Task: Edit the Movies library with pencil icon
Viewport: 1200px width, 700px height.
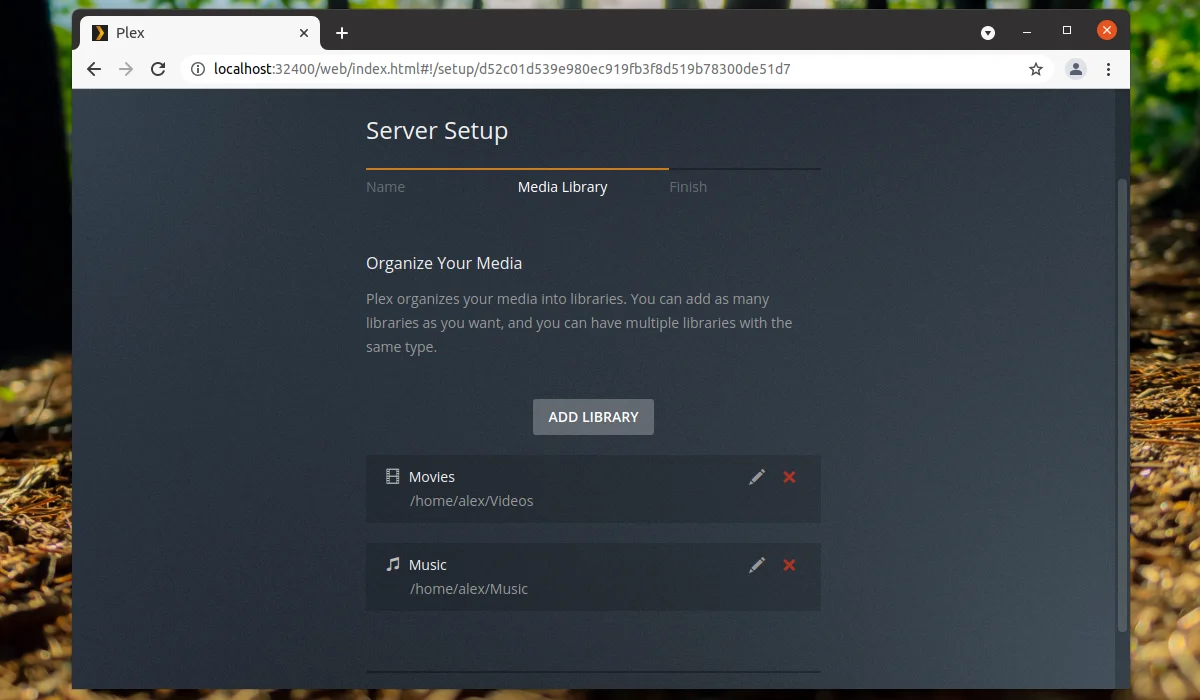Action: point(757,477)
